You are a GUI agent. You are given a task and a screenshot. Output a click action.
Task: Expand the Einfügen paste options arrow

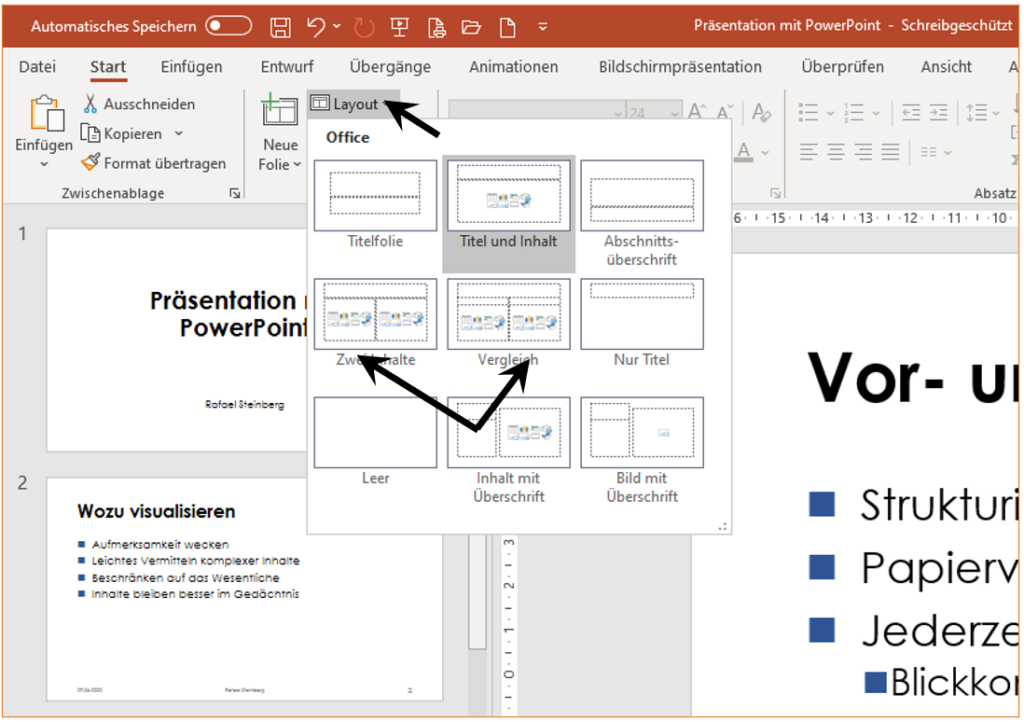(x=44, y=164)
